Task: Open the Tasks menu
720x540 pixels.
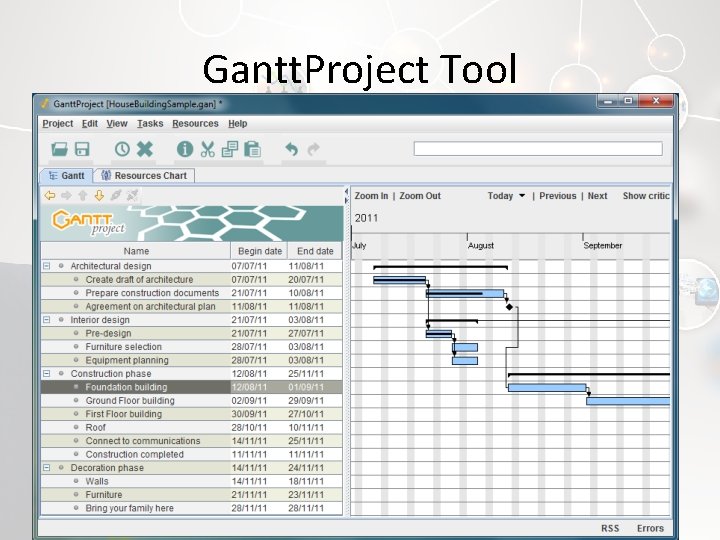Action: [150, 124]
